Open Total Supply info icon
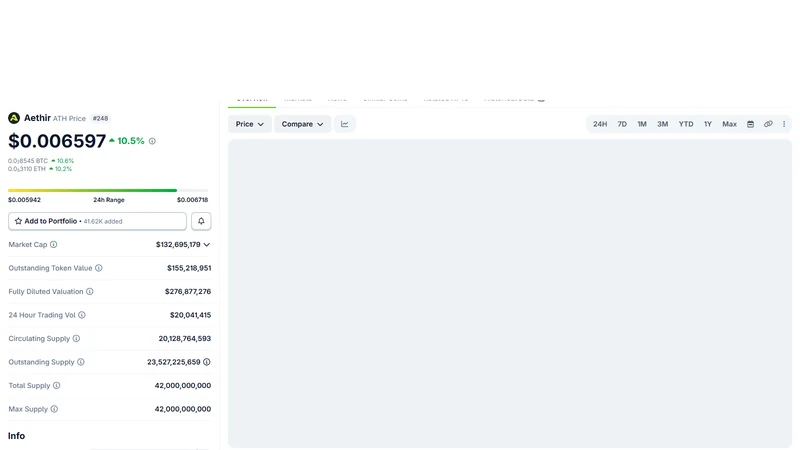800x450 pixels. [x=57, y=385]
